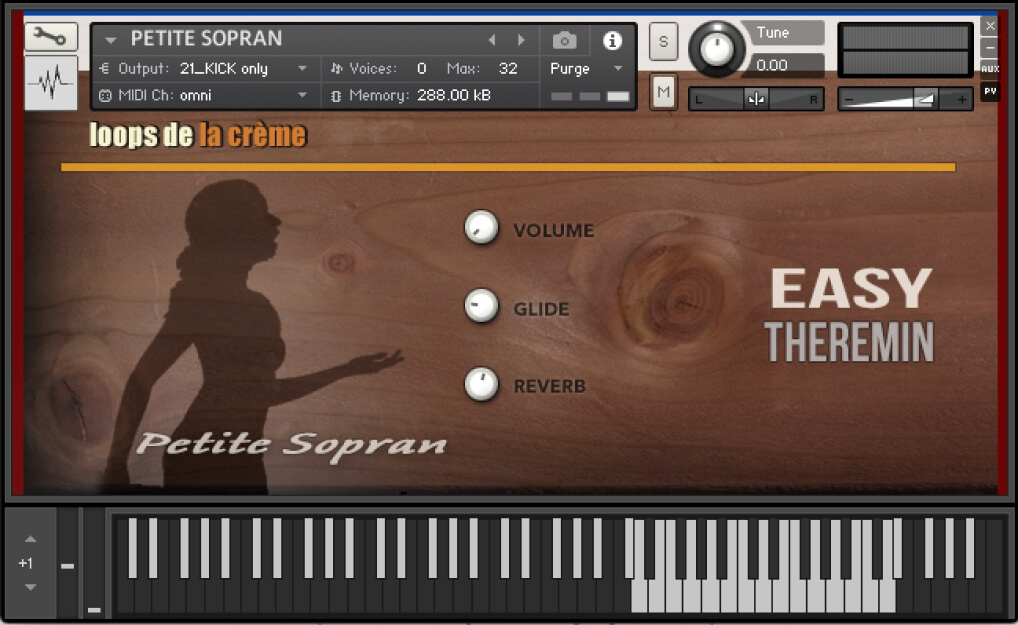The width and height of the screenshot is (1018, 625).
Task: Click the Voices count value 0
Action: coord(421,68)
